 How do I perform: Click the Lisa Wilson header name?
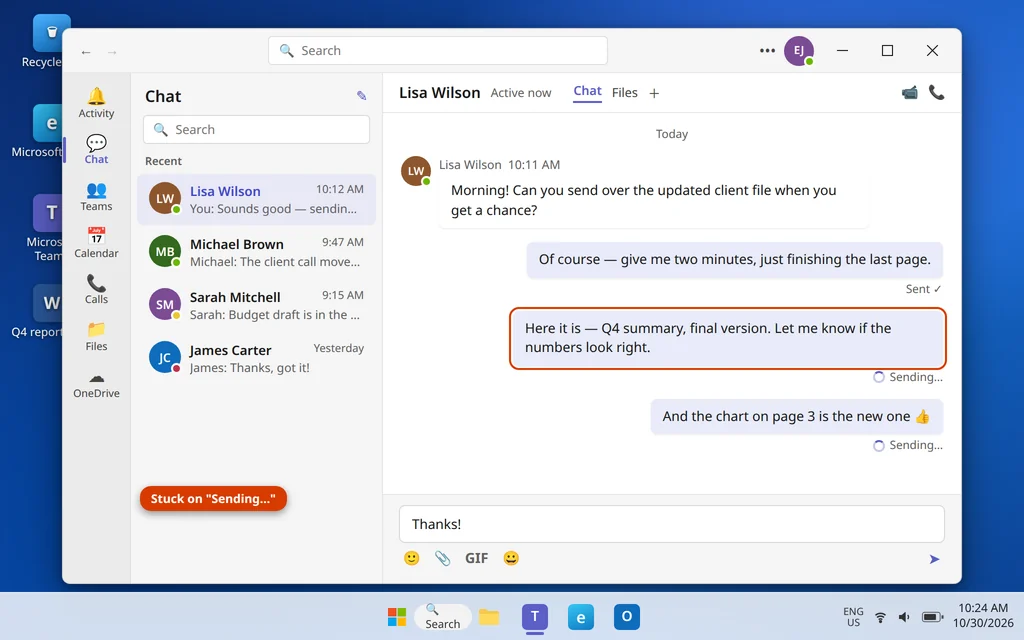(x=440, y=93)
